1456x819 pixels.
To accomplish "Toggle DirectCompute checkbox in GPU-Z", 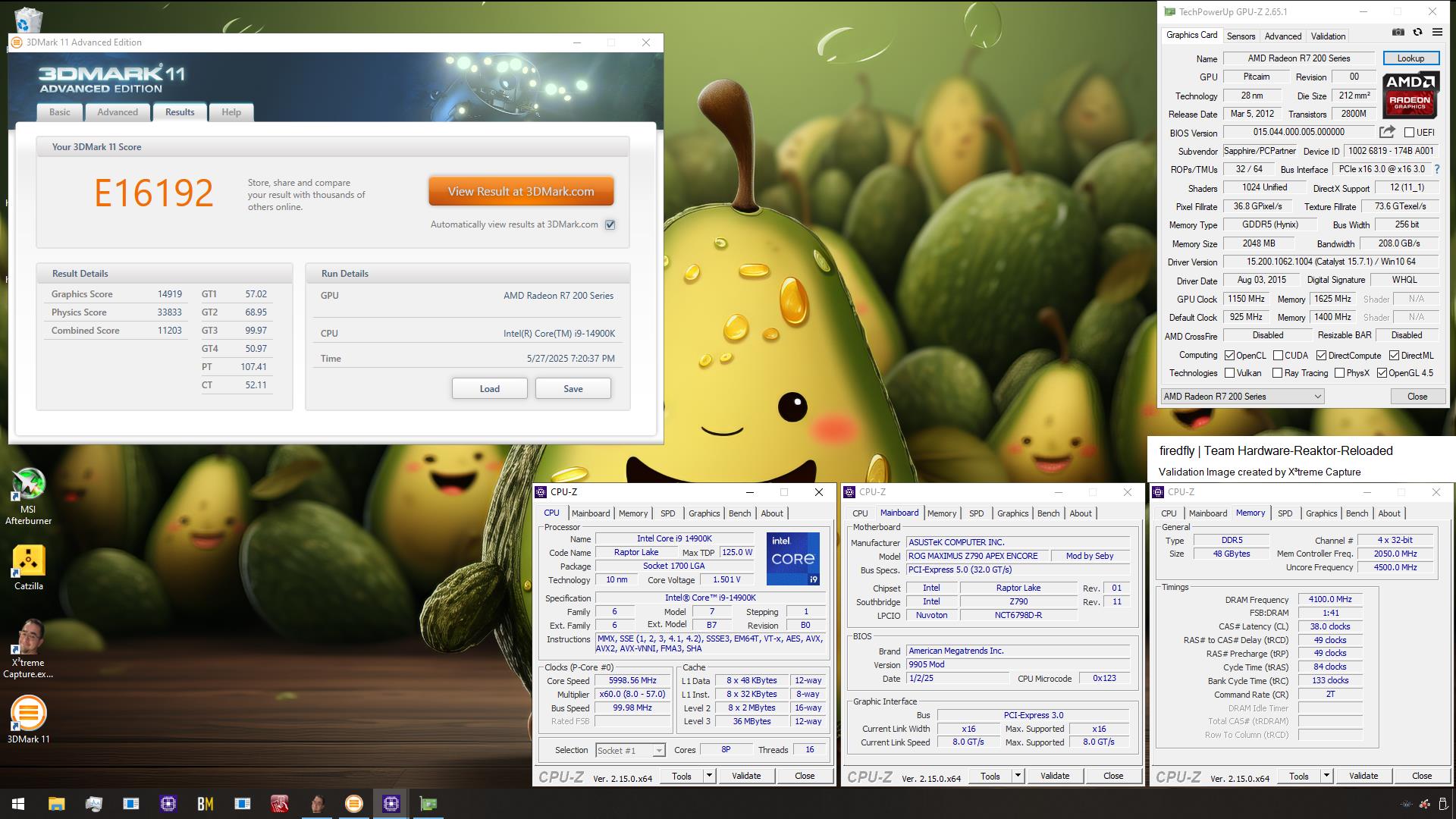I will tap(1321, 356).
